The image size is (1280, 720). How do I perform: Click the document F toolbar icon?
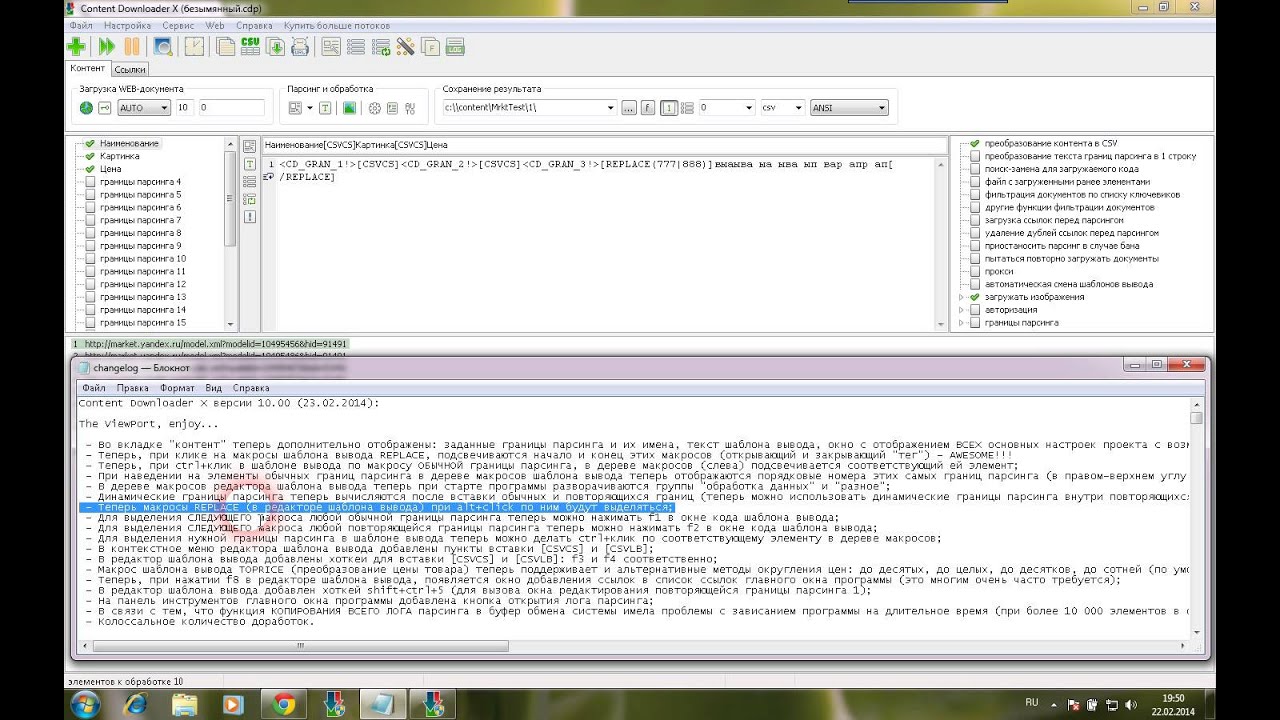[x=430, y=46]
